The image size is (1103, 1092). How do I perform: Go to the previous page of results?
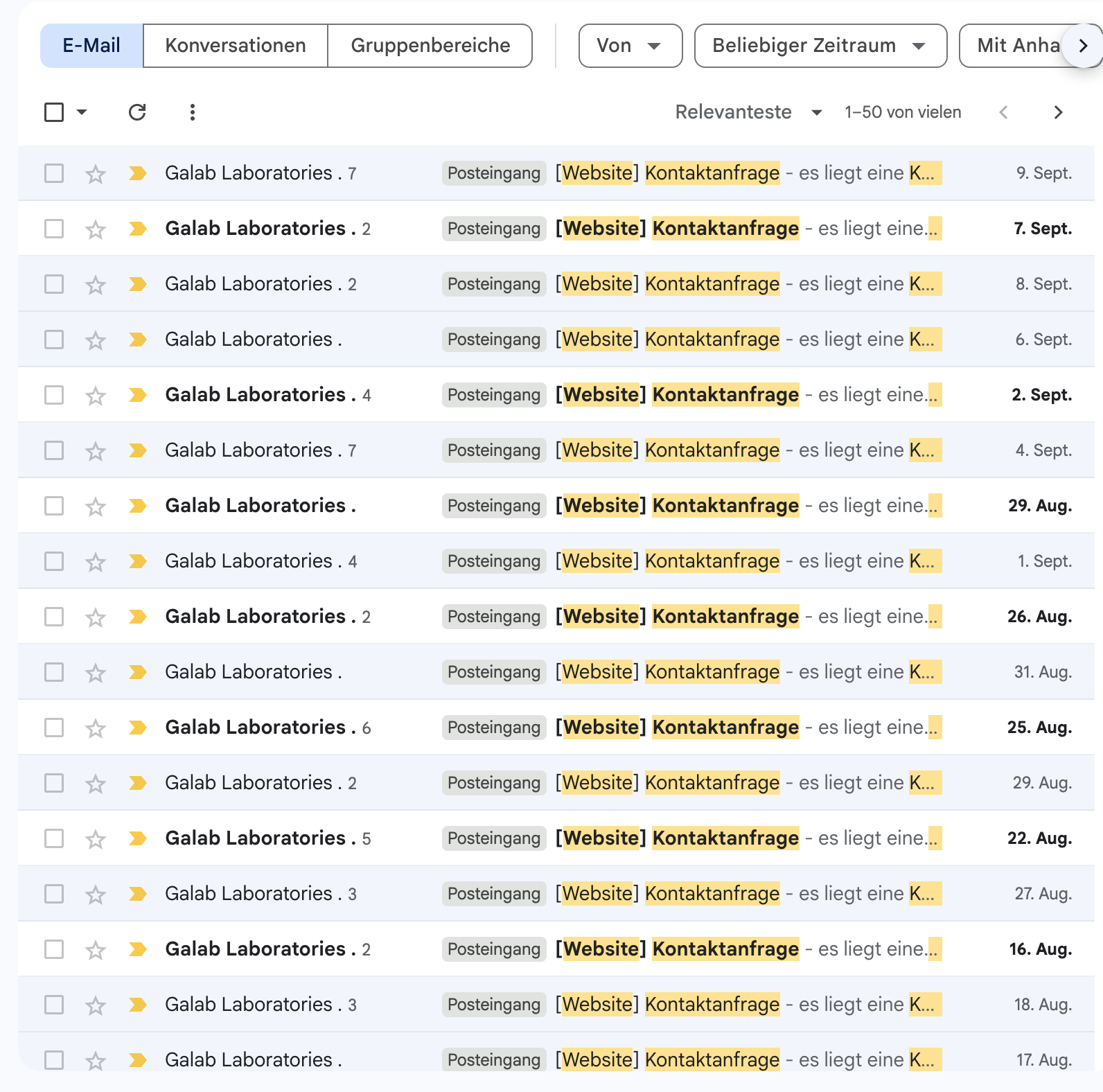[1003, 112]
